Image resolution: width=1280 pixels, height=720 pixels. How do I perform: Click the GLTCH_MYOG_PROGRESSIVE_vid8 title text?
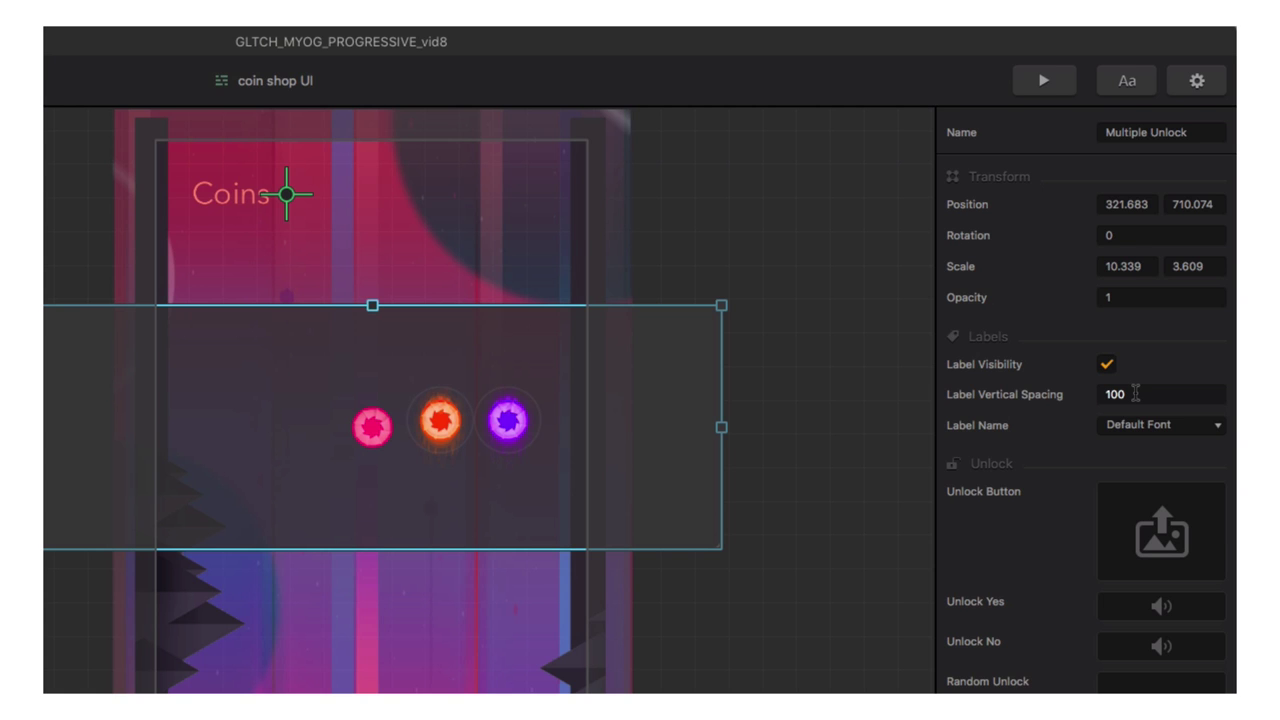click(x=341, y=42)
